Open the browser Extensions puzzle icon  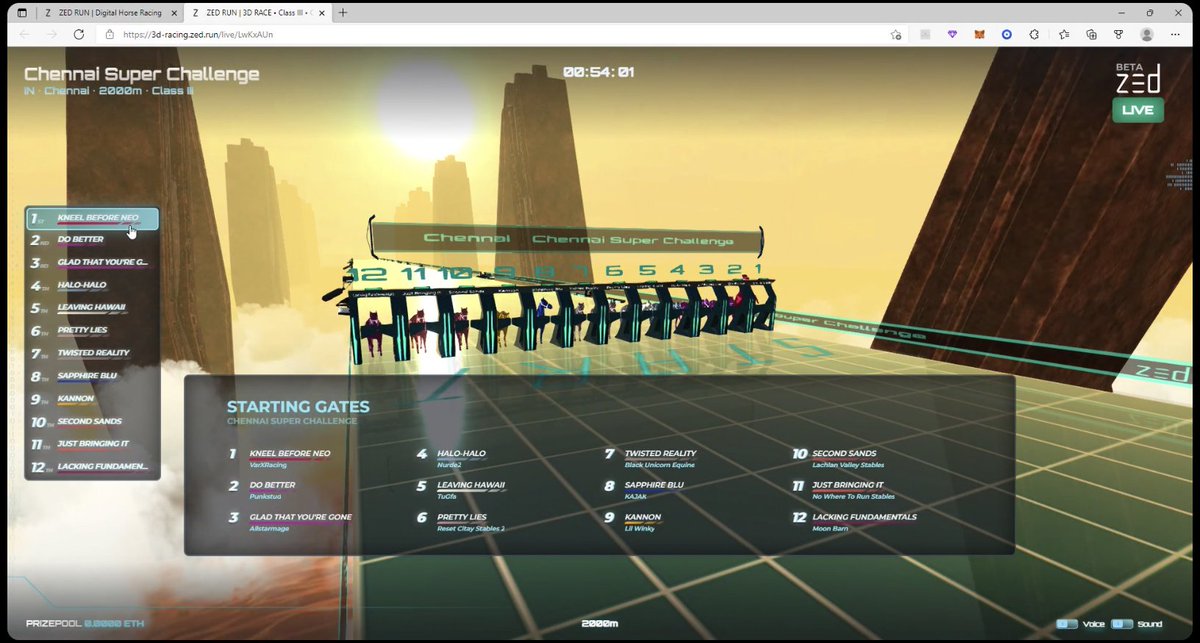1034,34
